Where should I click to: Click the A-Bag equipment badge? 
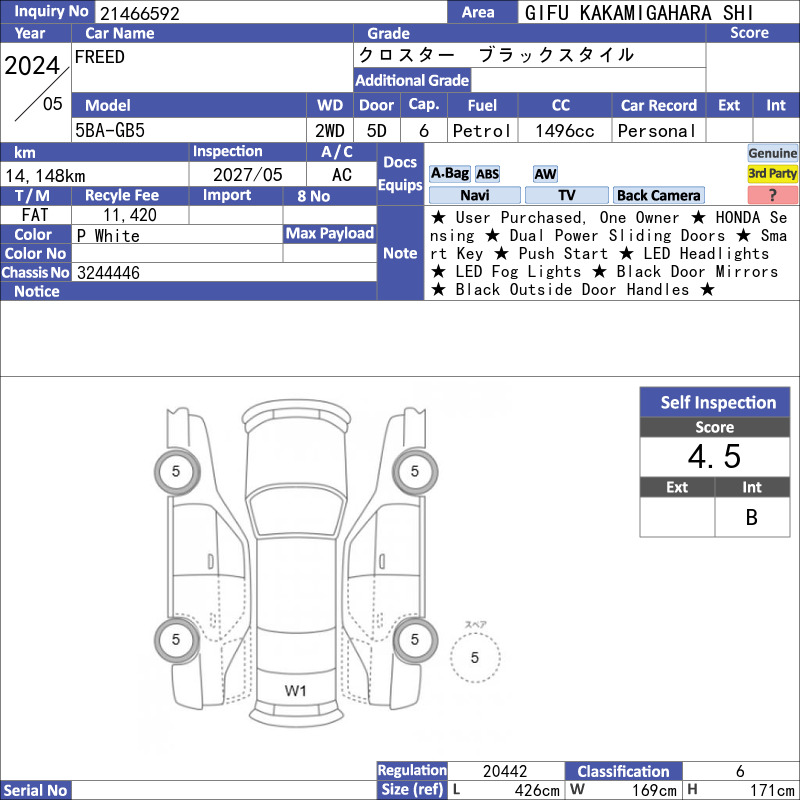[449, 173]
